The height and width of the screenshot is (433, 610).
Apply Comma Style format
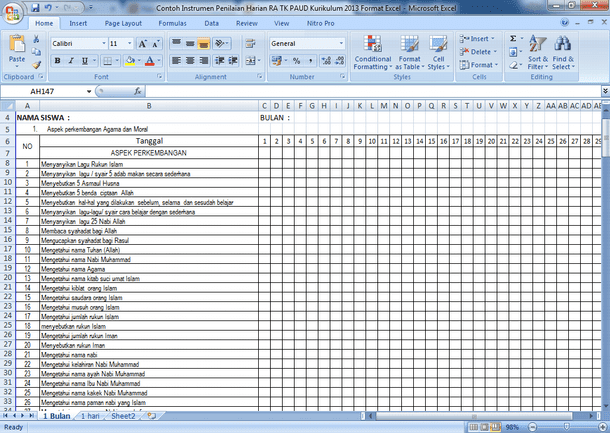click(x=310, y=61)
